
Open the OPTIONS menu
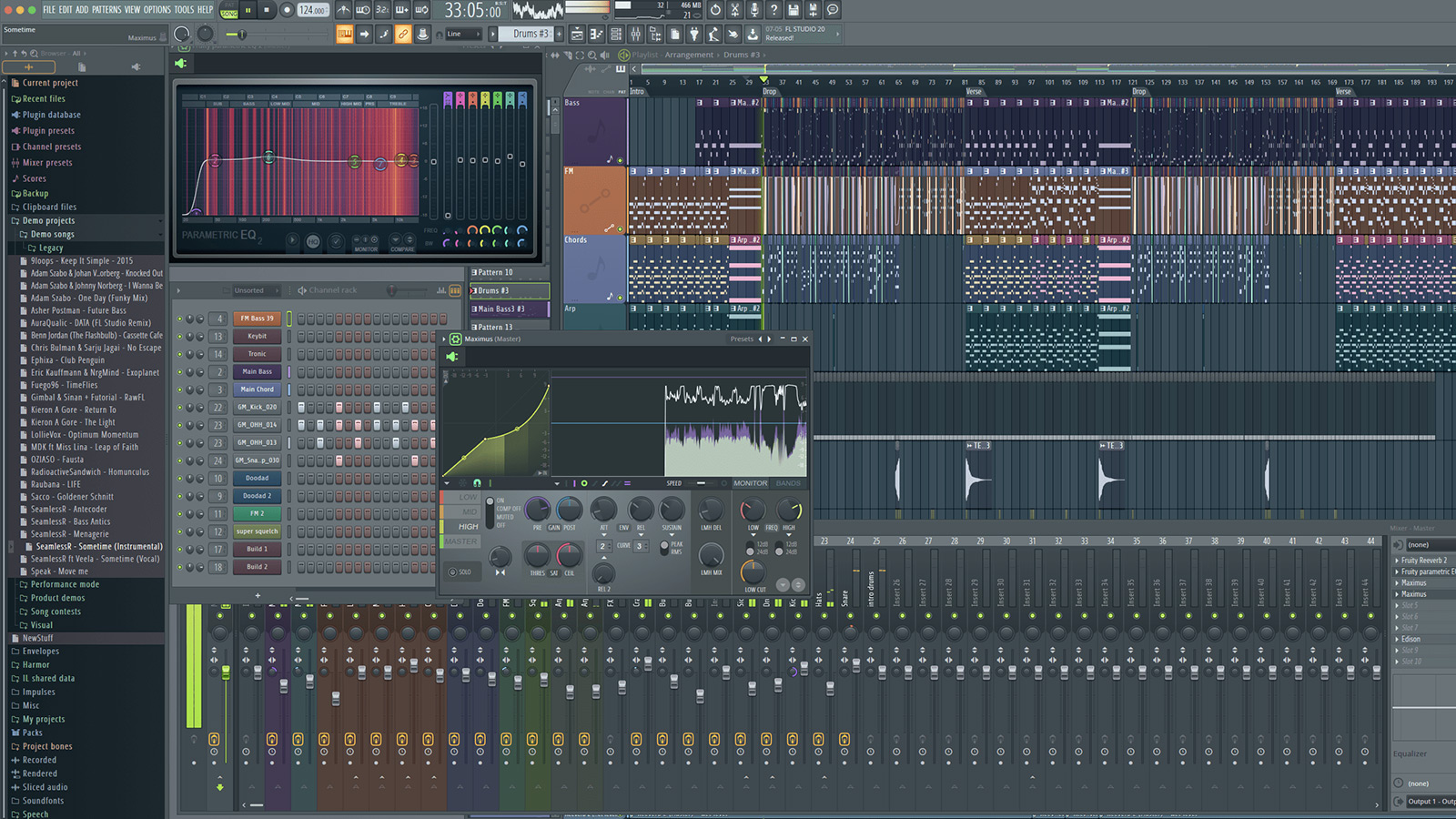pyautogui.click(x=157, y=10)
